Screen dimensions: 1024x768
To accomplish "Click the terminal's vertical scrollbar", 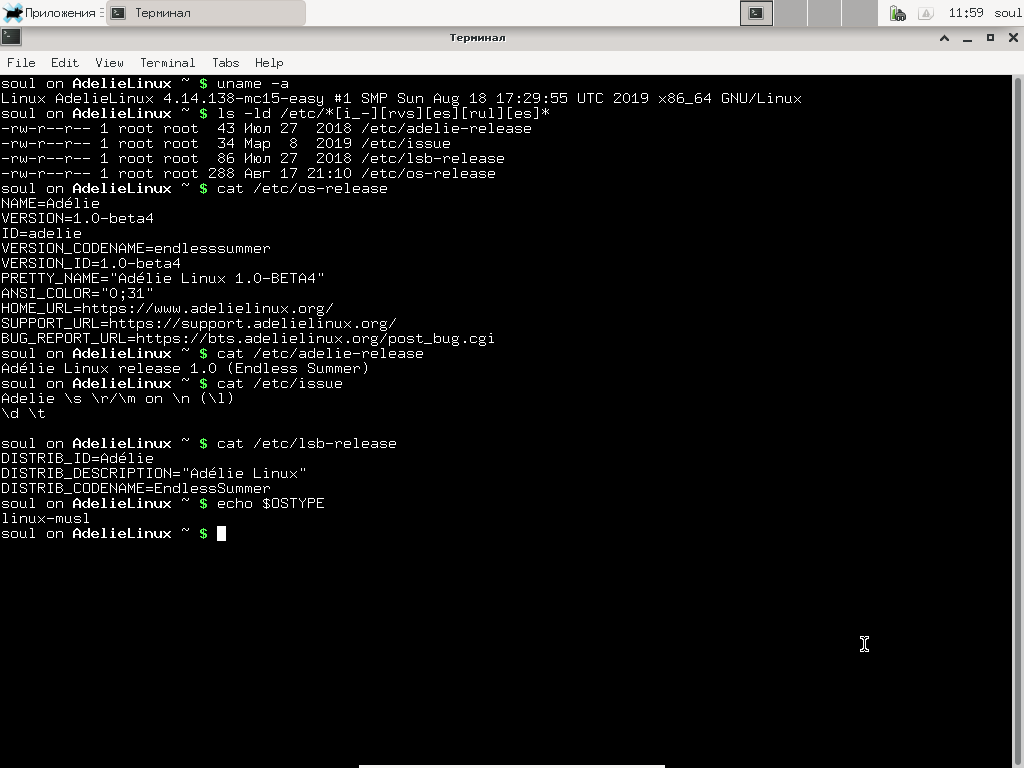I will tap(1017, 421).
